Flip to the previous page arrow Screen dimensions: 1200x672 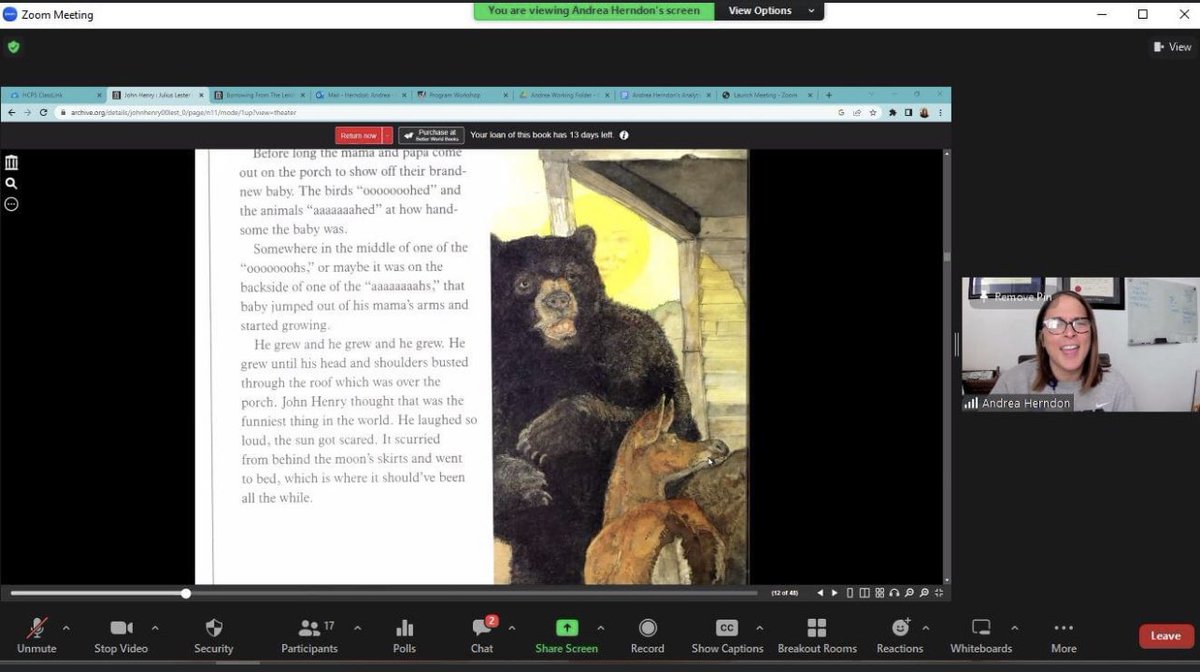coord(821,593)
